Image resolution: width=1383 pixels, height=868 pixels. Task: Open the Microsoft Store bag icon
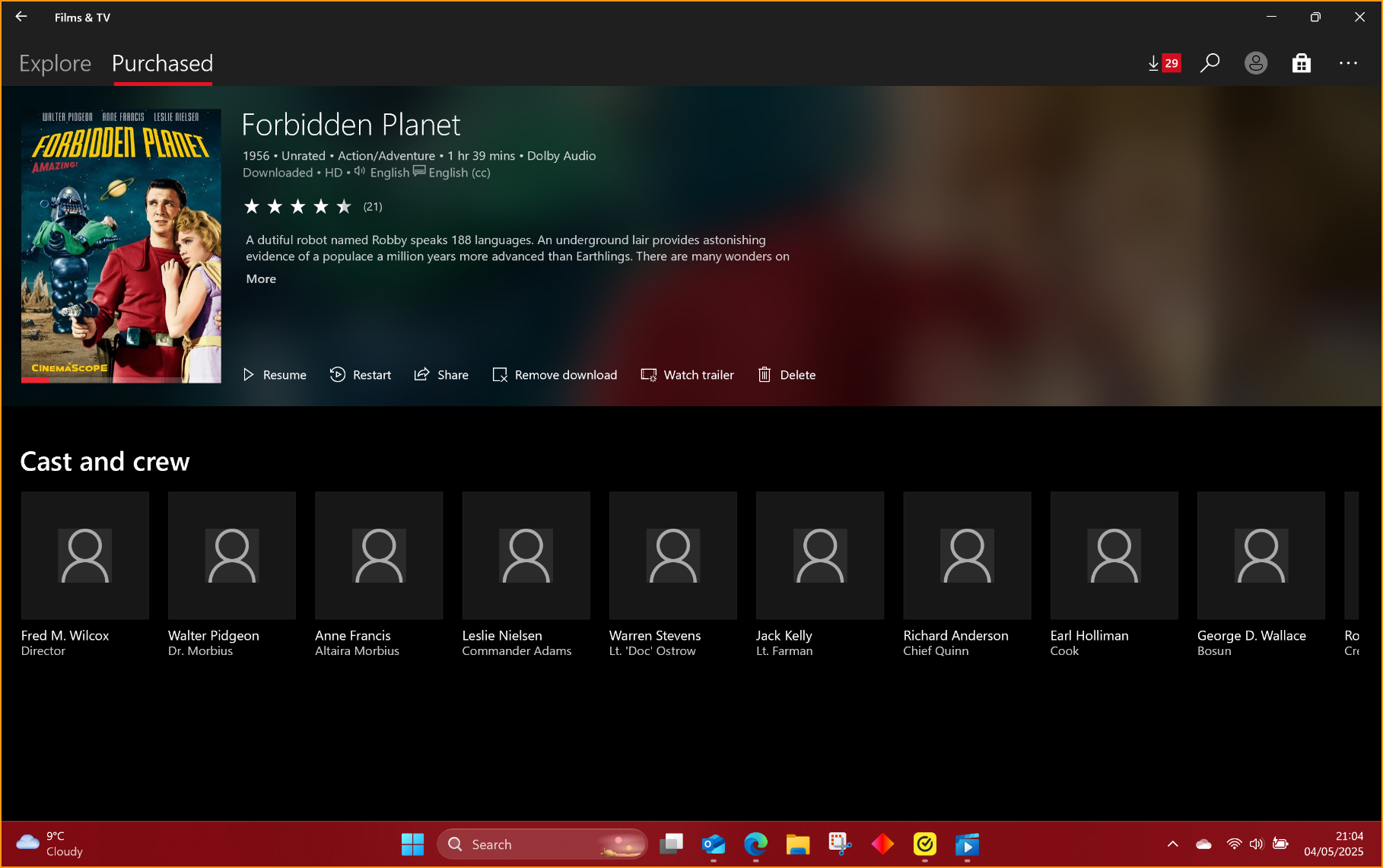pyautogui.click(x=1302, y=63)
